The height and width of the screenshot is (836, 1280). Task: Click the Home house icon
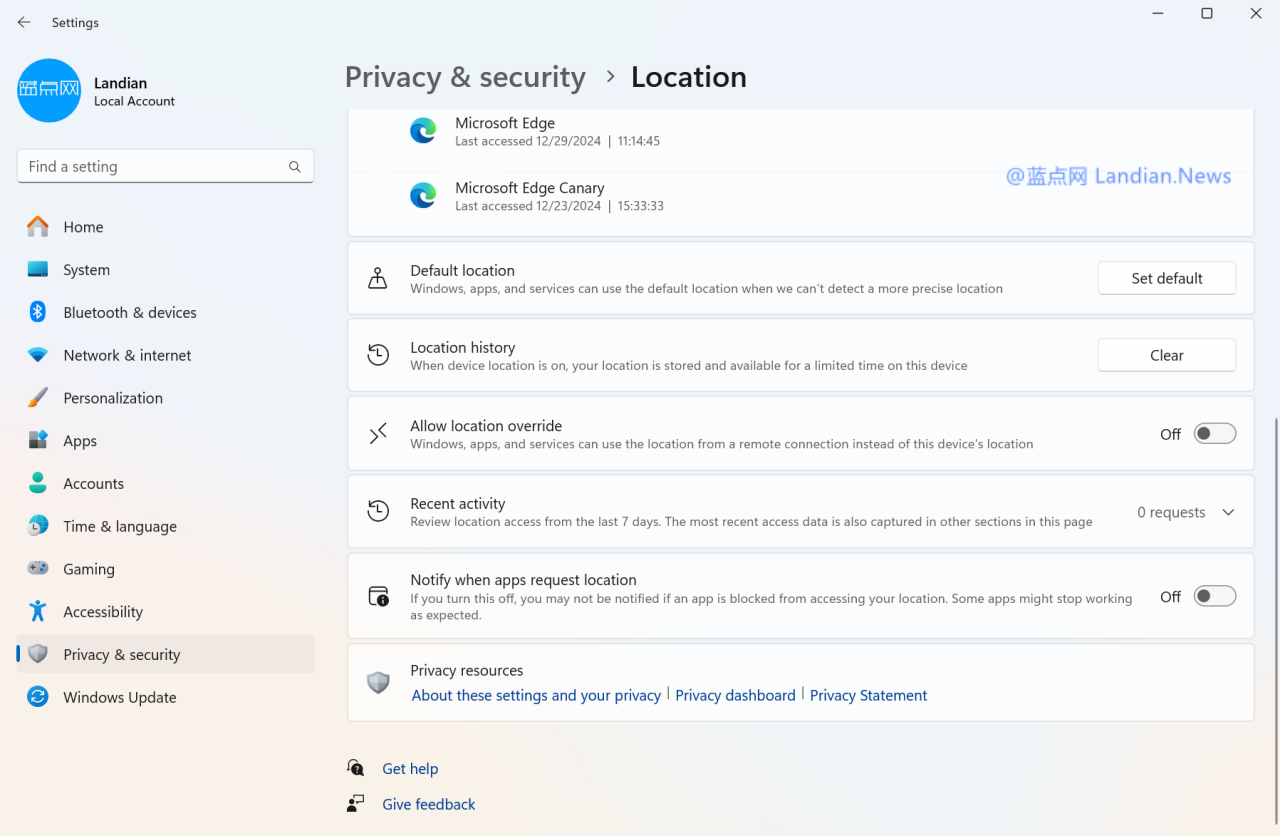coord(38,227)
